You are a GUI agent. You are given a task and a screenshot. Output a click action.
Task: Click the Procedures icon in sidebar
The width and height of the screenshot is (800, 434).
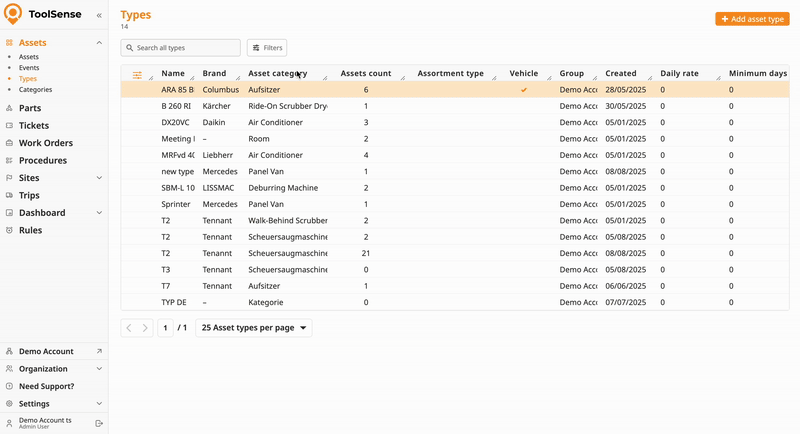point(9,160)
